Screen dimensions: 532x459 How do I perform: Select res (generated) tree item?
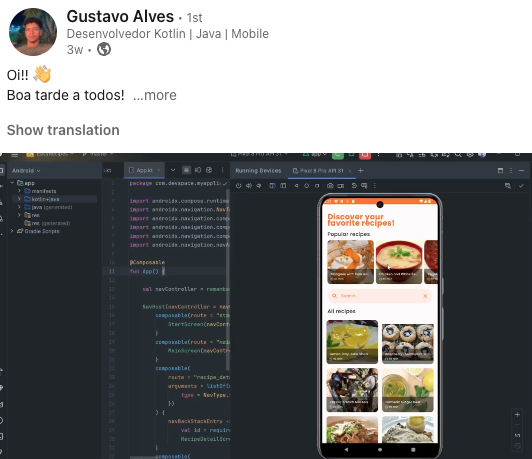[48, 223]
